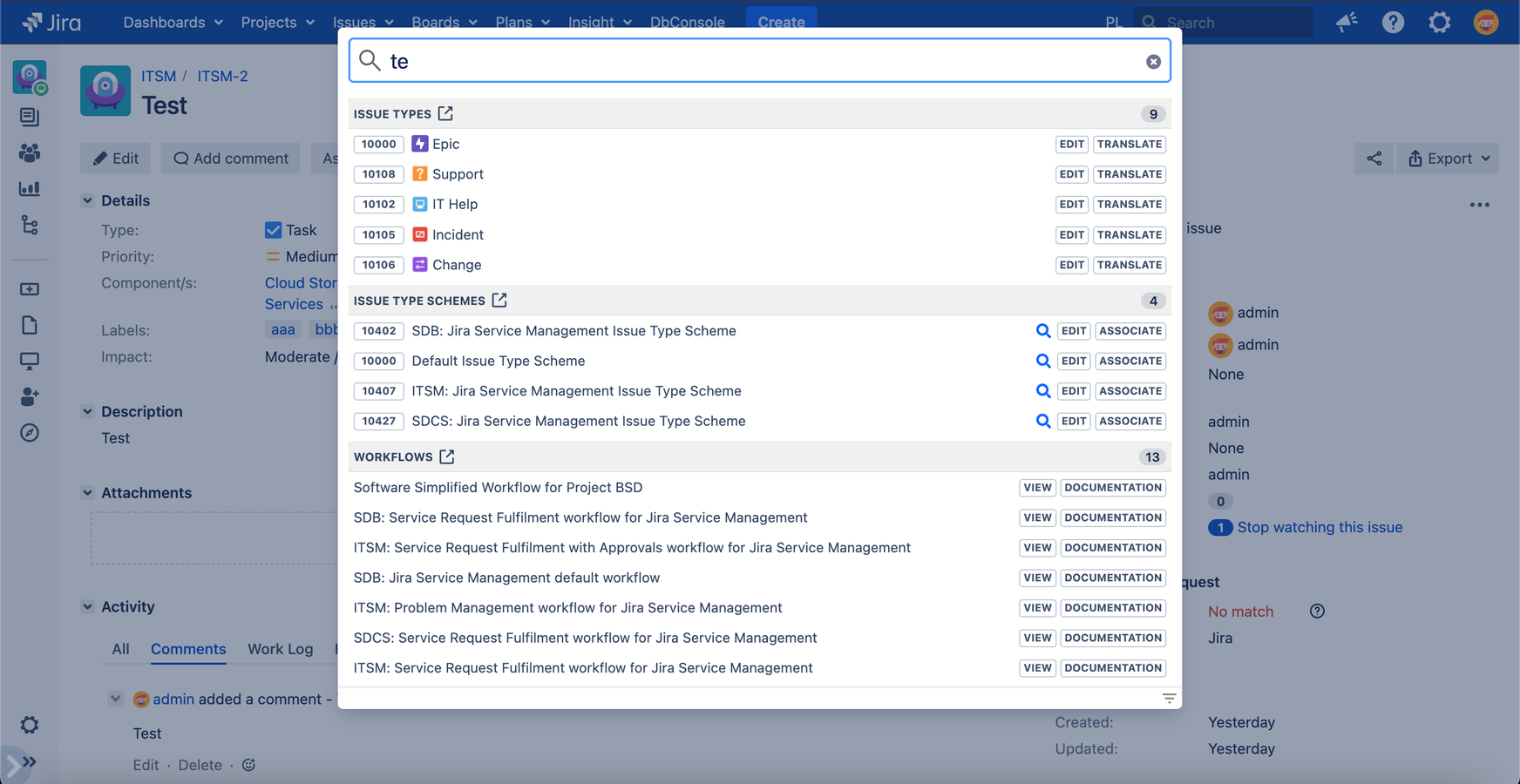This screenshot has height=784, width=1520.
Task: Preview Default Issue Type Scheme magnifier
Action: point(1042,361)
